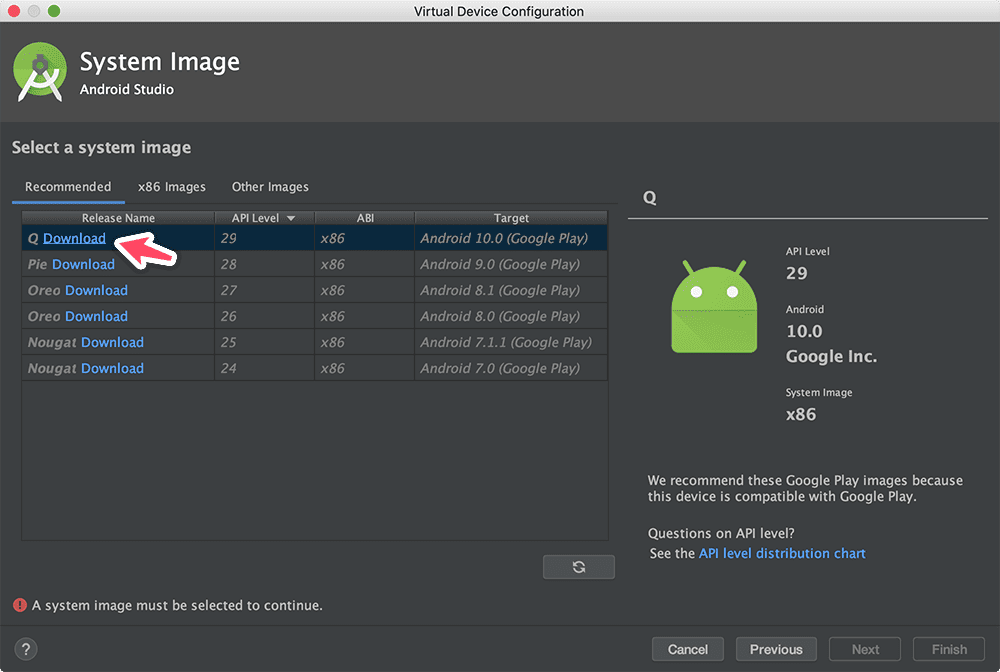Select the Android 8.0 (Google Play) cell

tap(511, 317)
